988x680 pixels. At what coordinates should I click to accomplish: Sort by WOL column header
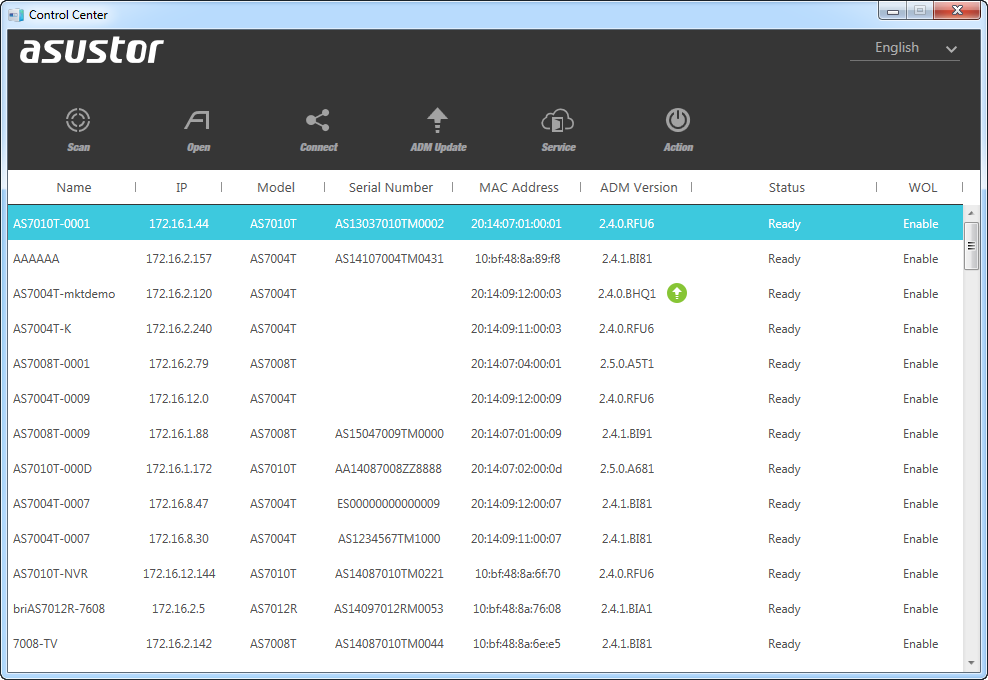[922, 187]
